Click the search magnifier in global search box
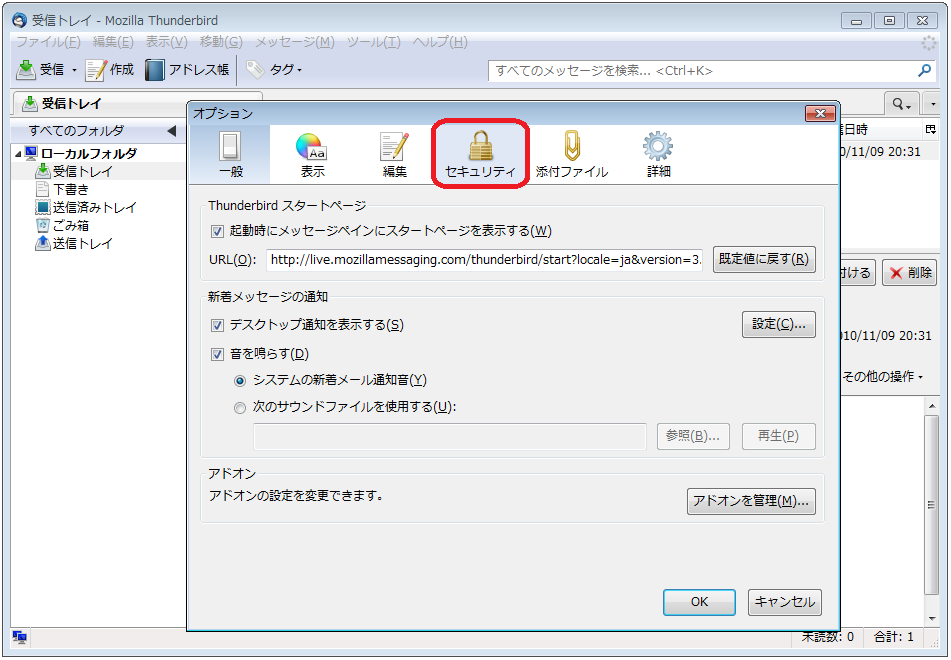Image resolution: width=951 pixels, height=660 pixels. (924, 70)
